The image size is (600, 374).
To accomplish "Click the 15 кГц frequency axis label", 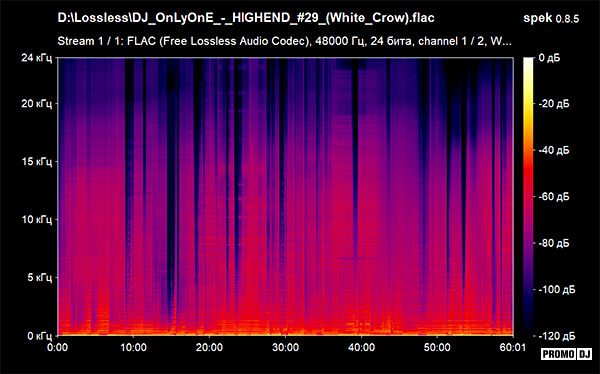I will pos(36,162).
